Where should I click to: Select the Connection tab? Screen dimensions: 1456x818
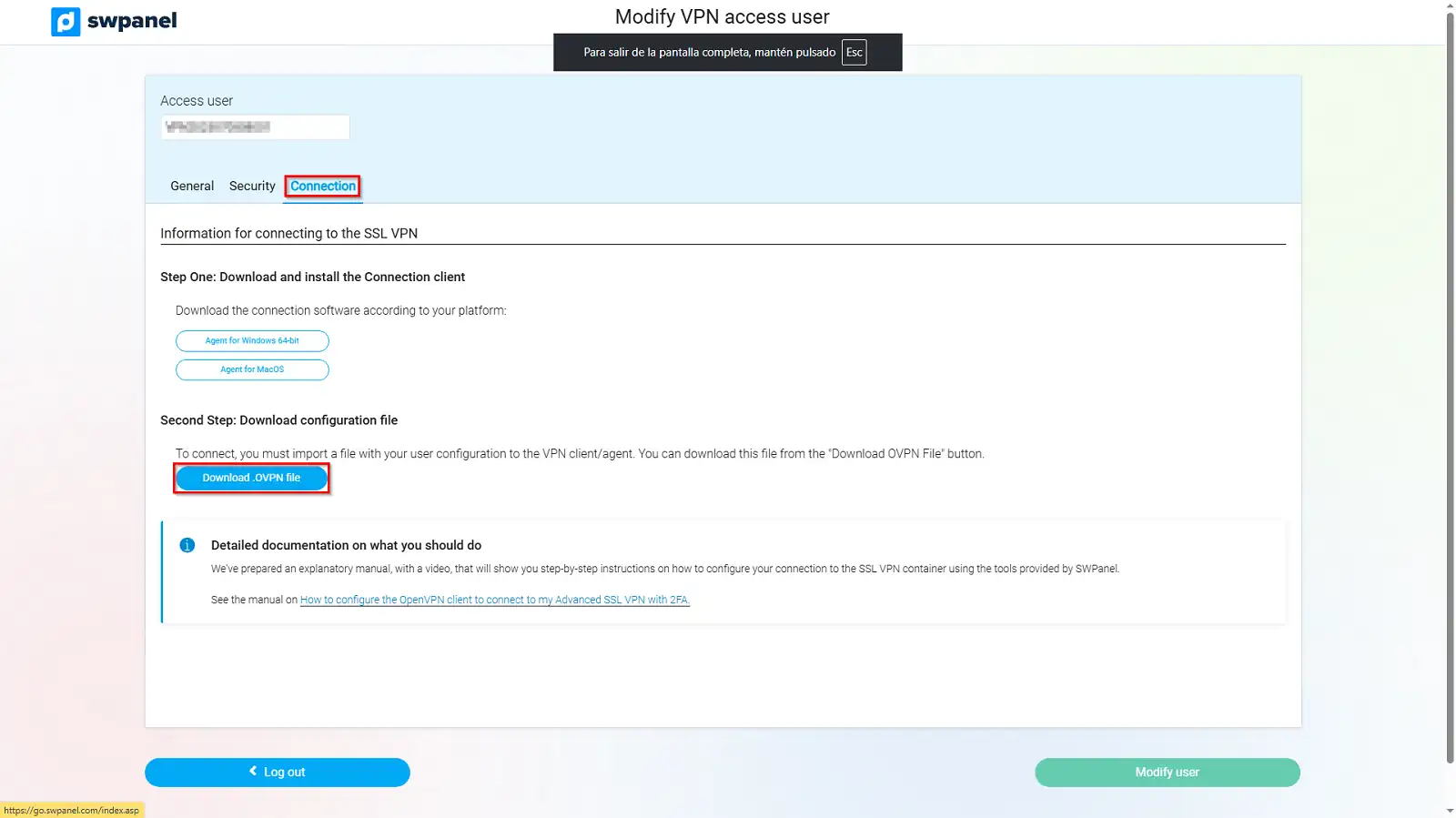tap(323, 186)
